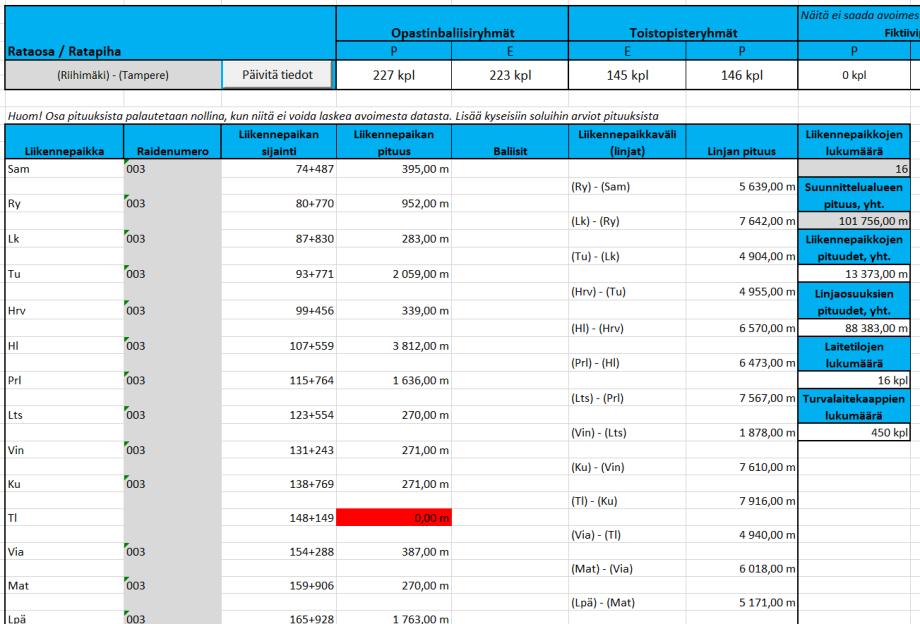Click the Via station name cell
Image resolution: width=920 pixels, height=624 pixels.
65,551
